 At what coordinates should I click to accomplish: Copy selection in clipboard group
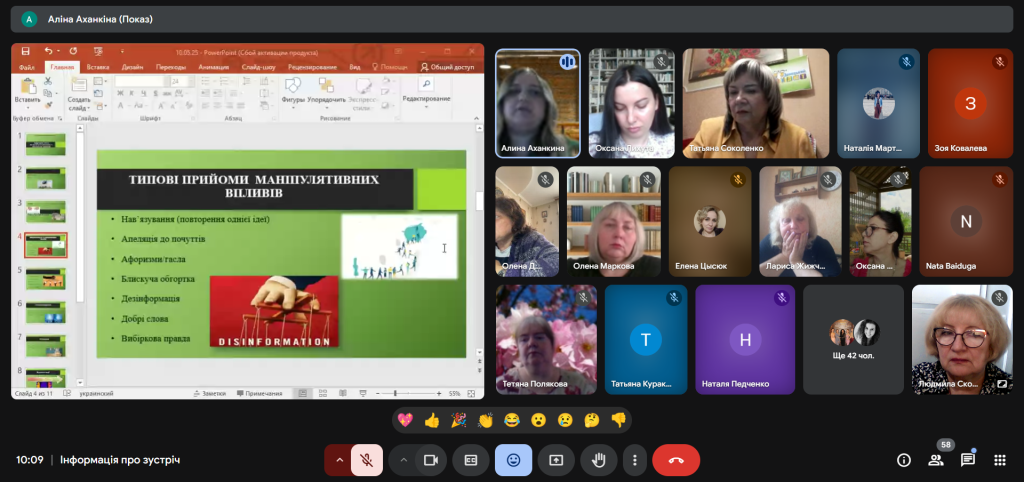point(48,93)
